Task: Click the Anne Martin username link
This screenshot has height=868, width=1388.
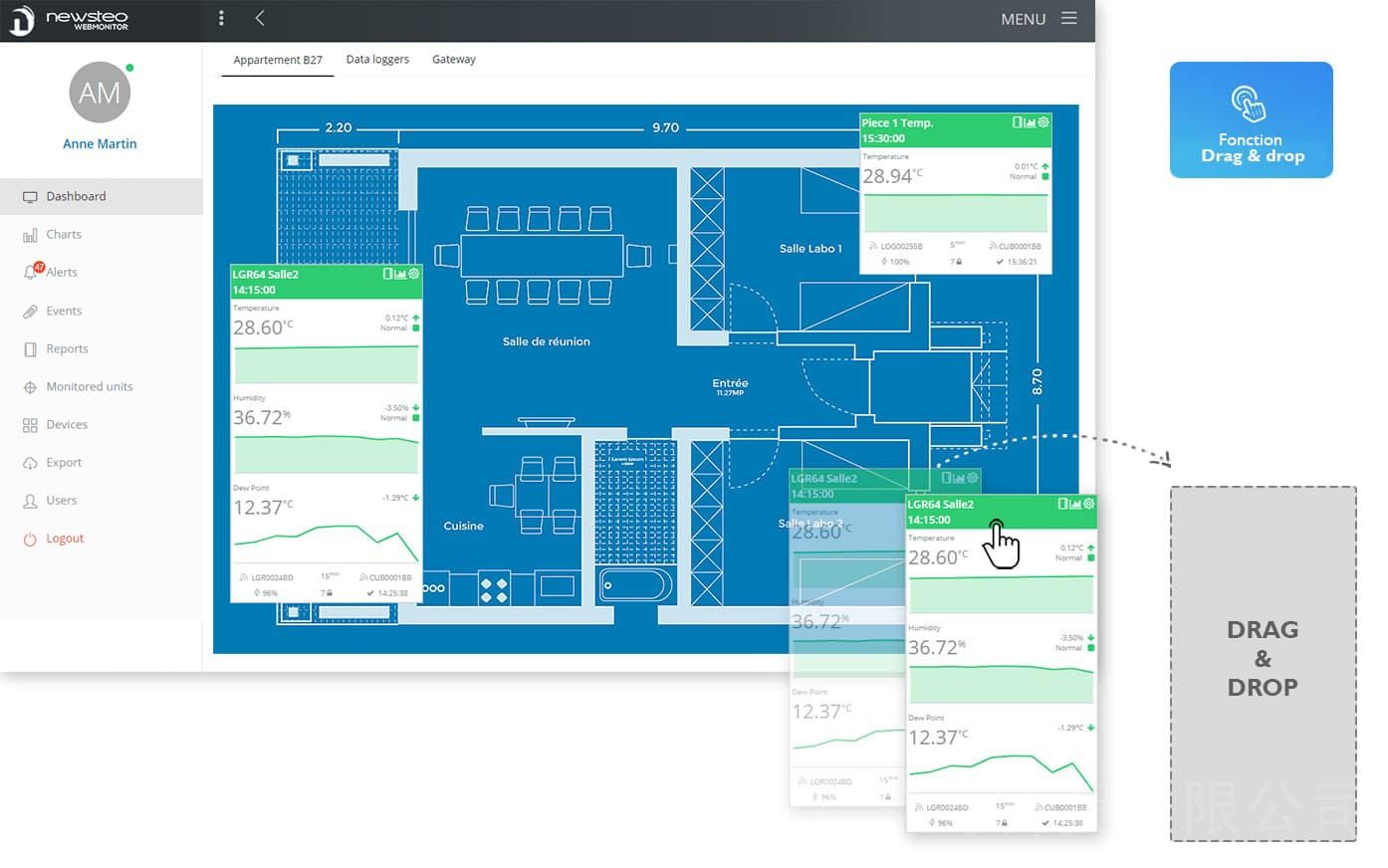Action: tap(100, 143)
